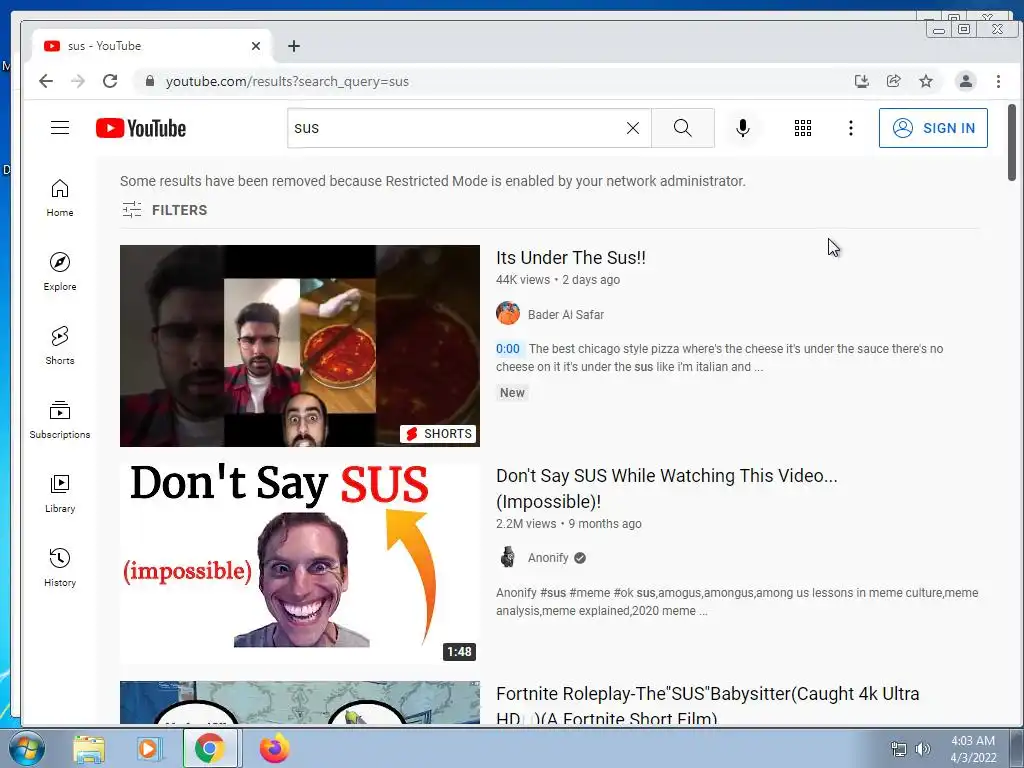The image size is (1024, 768).
Task: Open 'Its Under The Sus!!' Shorts thumbnail
Action: tap(300, 345)
